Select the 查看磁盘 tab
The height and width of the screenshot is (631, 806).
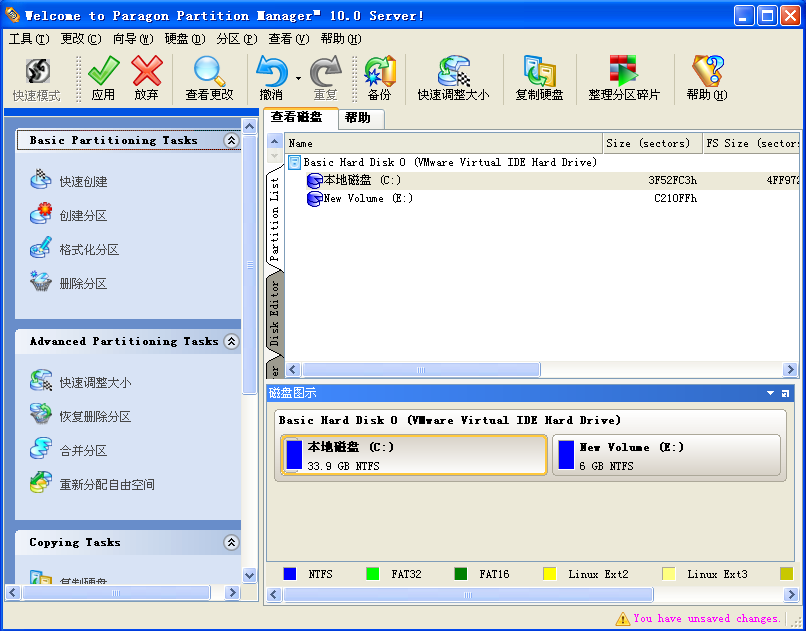[300, 118]
